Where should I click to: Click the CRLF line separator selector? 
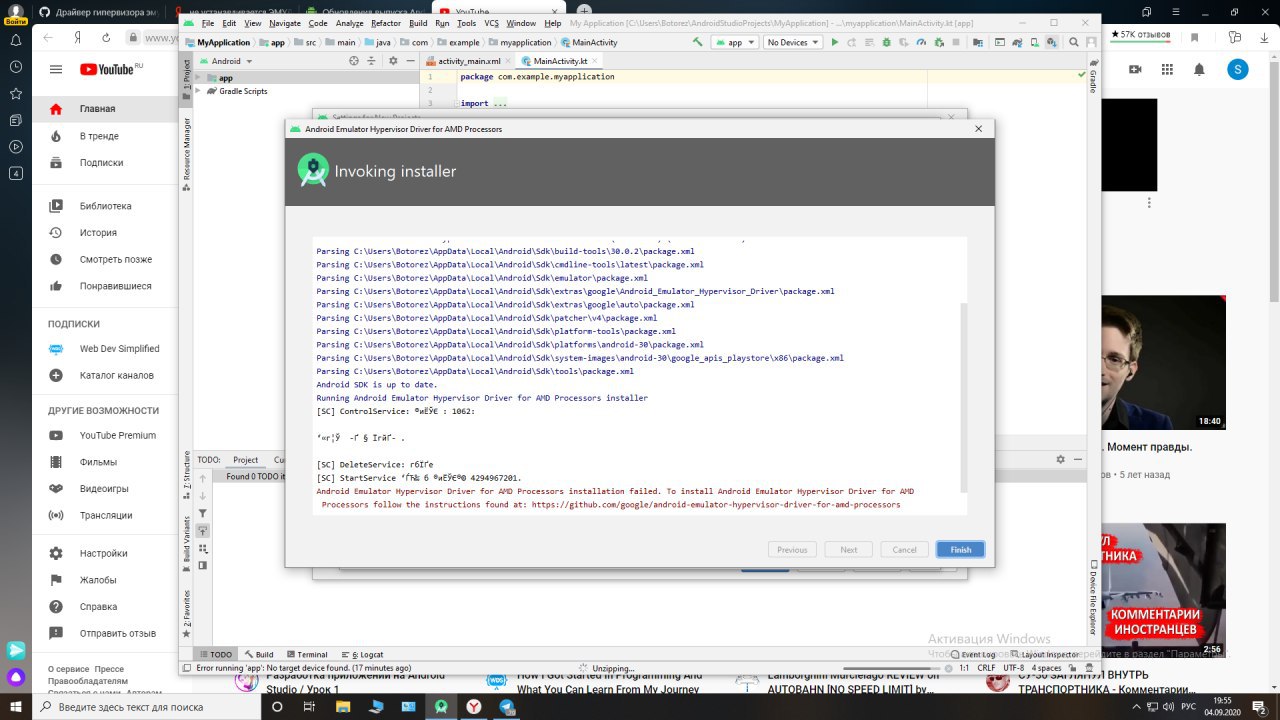coord(986,668)
